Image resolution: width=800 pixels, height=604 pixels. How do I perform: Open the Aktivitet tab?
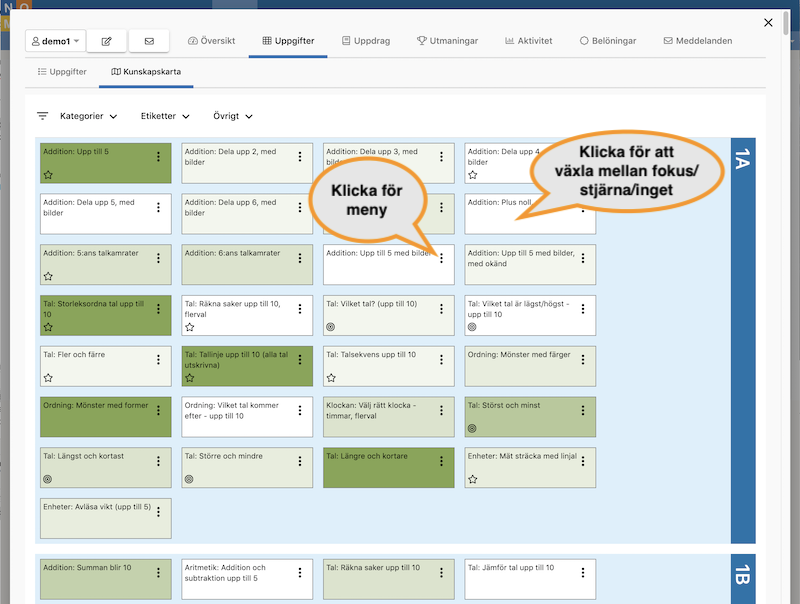529,41
